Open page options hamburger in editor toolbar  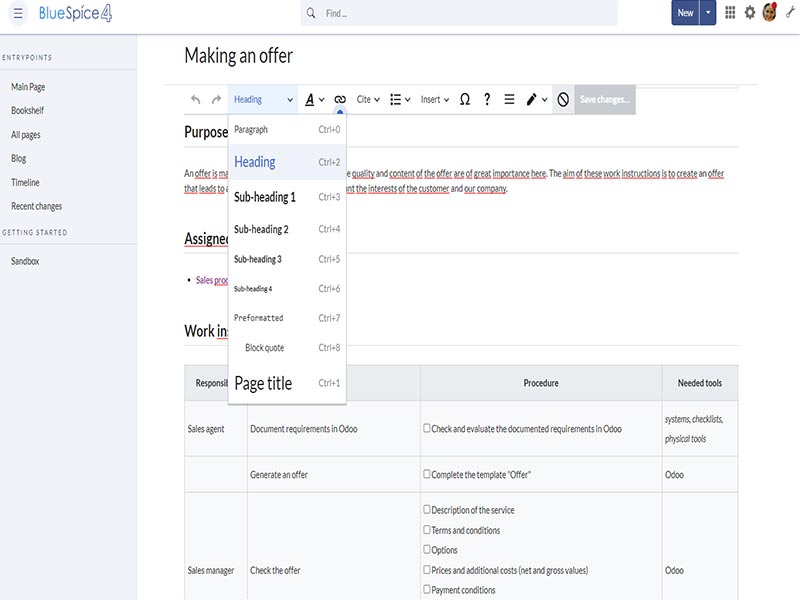click(509, 100)
